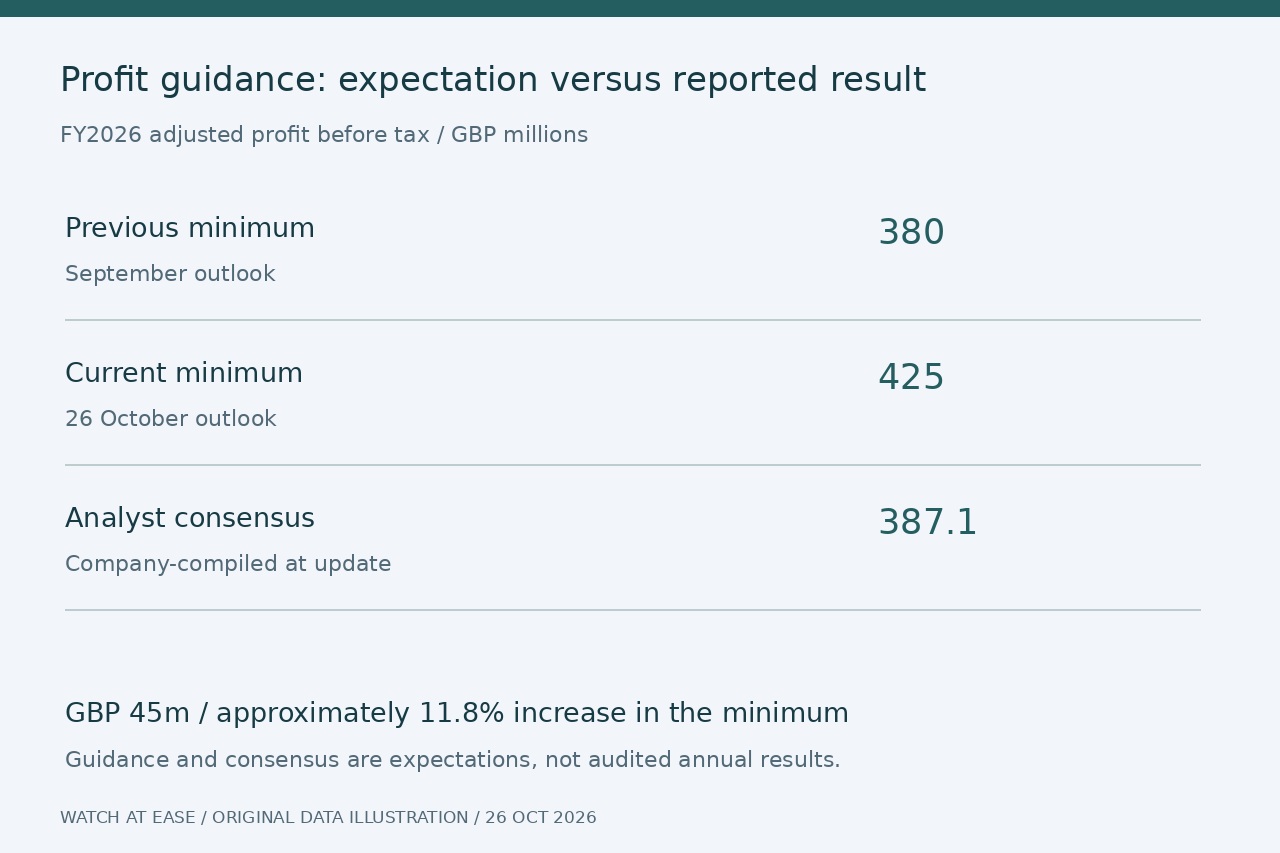Click '26 OCT 2026' date in footer

coord(541,818)
